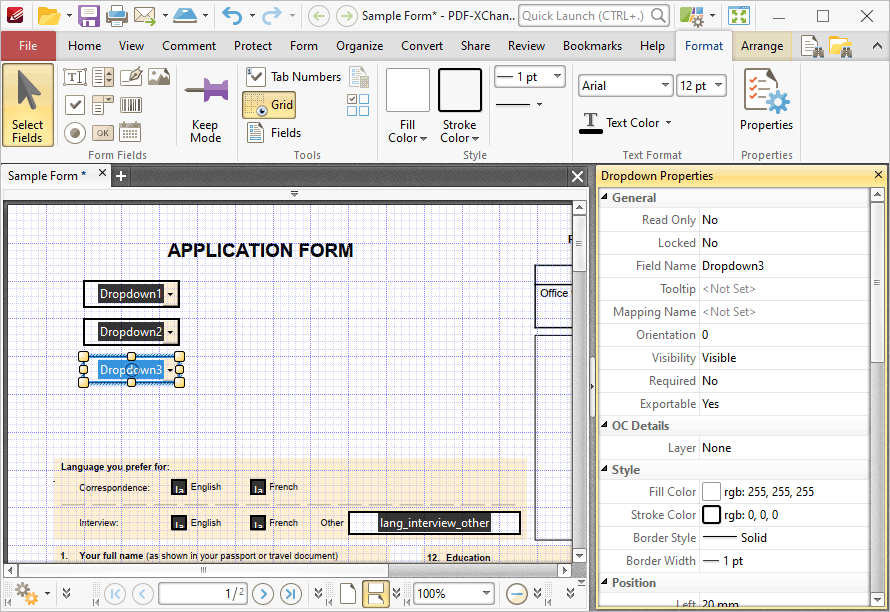This screenshot has height=612, width=890.
Task: Click the Email icon in quick access toolbar
Action: (145, 16)
